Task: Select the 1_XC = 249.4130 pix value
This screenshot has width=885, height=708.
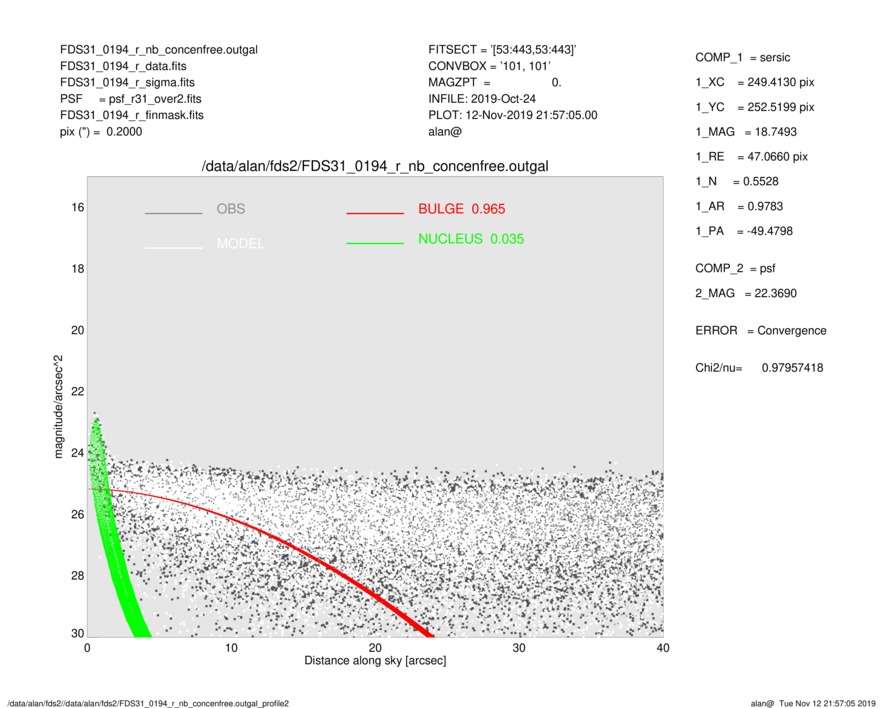Action: coord(755,82)
